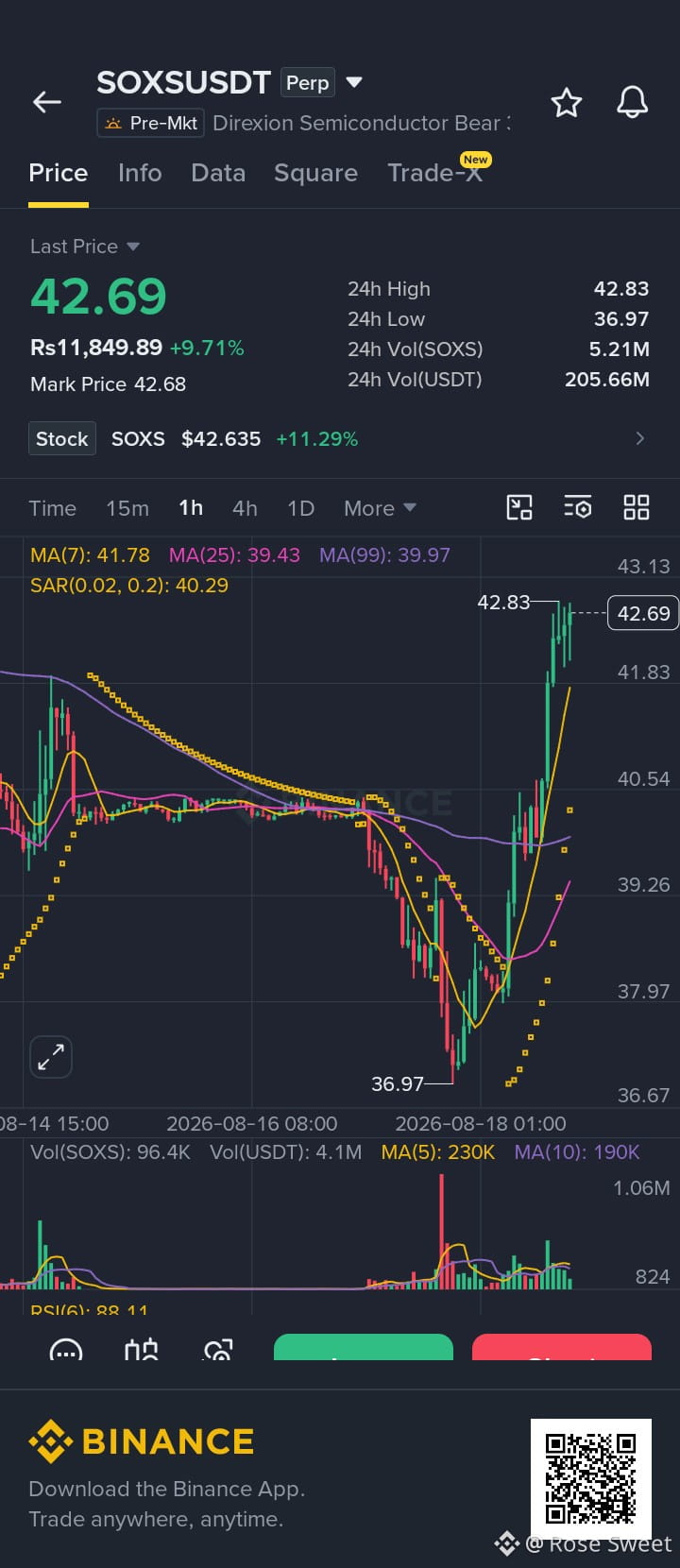The width and height of the screenshot is (680, 1568).
Task: Select the 1h interval
Action: (191, 508)
